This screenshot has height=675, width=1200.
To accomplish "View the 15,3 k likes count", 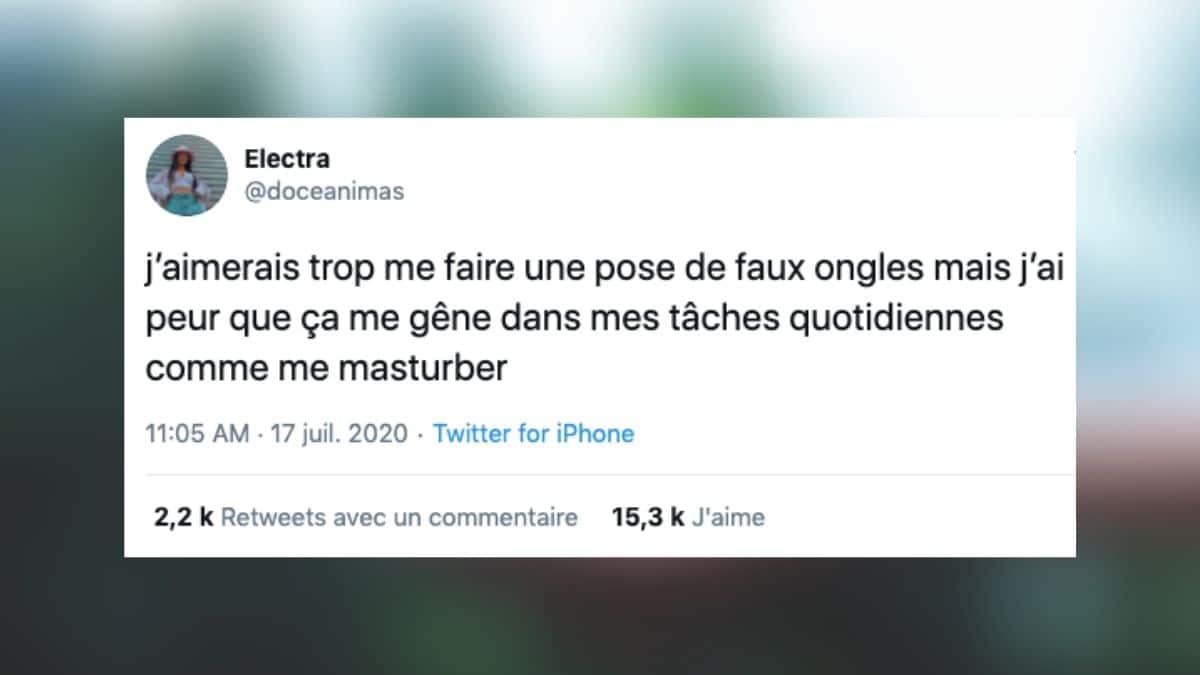I will coord(647,517).
